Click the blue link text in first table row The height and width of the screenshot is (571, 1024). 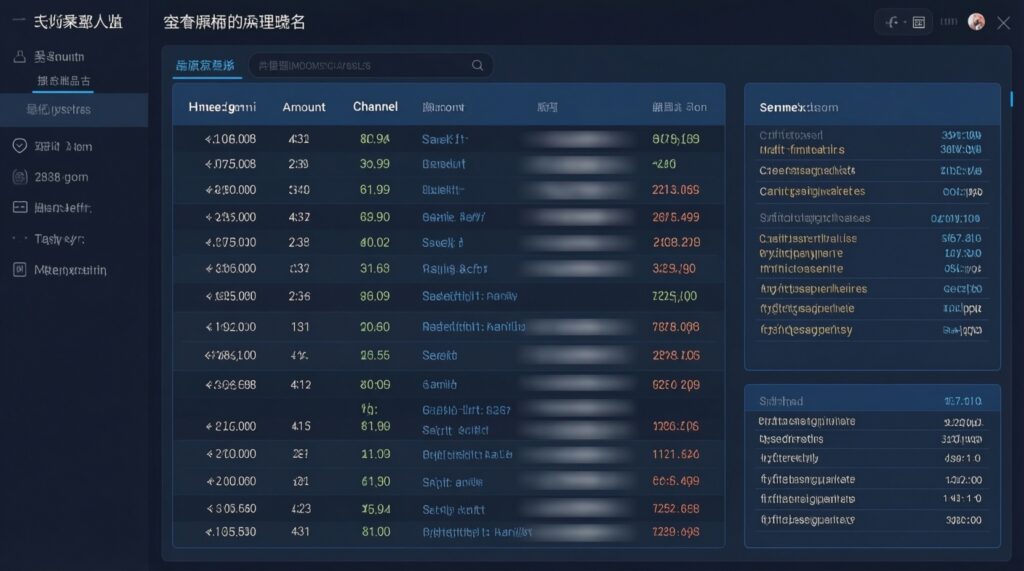444,140
